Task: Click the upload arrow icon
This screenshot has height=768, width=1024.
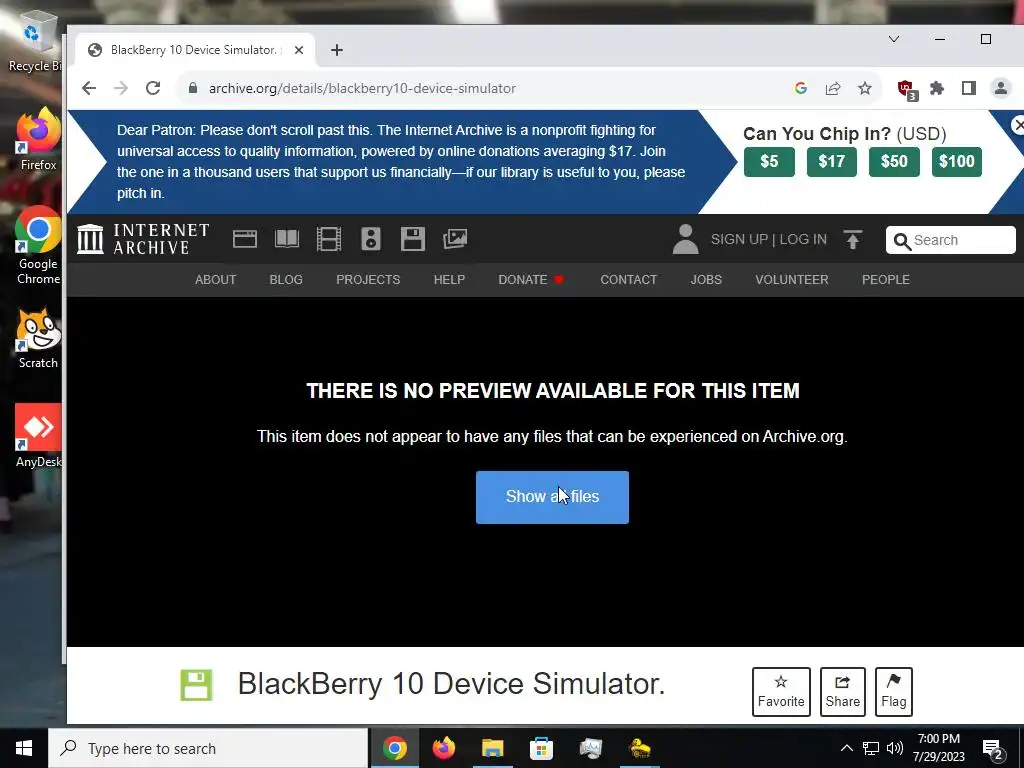Action: 853,240
